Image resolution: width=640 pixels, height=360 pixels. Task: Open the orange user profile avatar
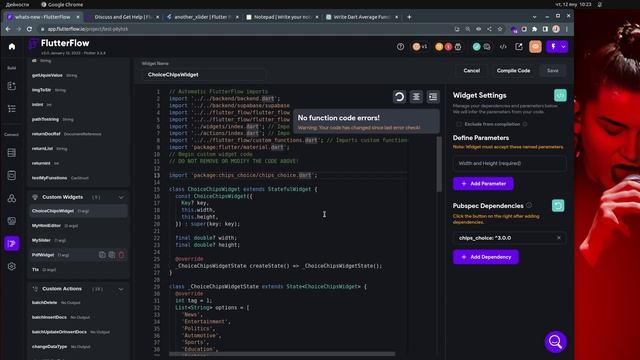[x=536, y=47]
